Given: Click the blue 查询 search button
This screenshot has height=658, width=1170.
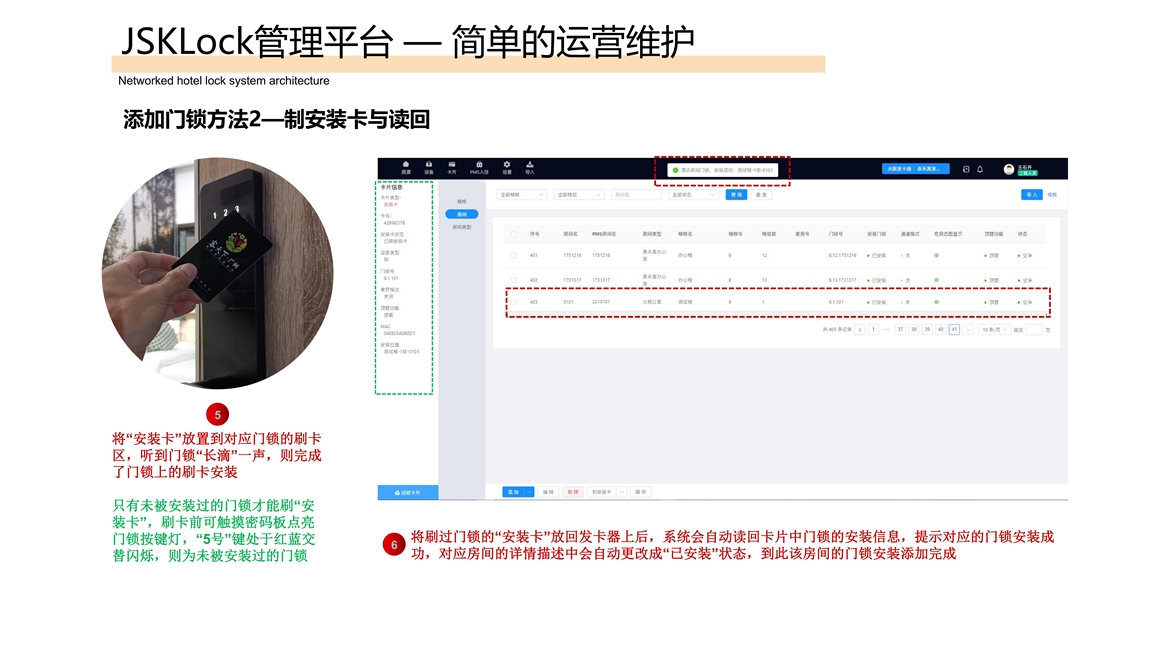Looking at the screenshot, I should point(736,195).
